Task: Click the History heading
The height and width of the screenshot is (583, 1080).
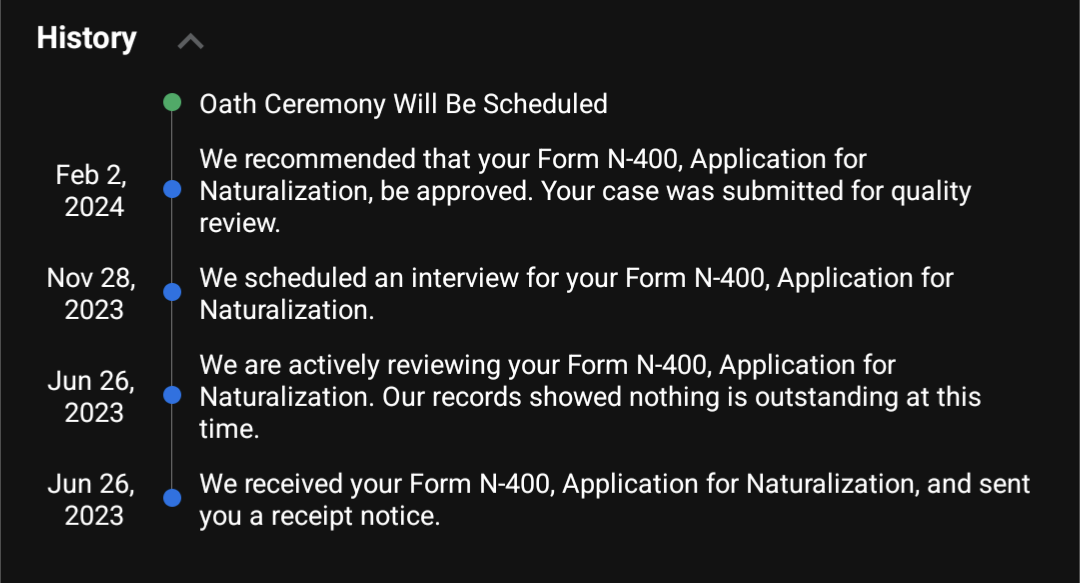Action: 87,38
